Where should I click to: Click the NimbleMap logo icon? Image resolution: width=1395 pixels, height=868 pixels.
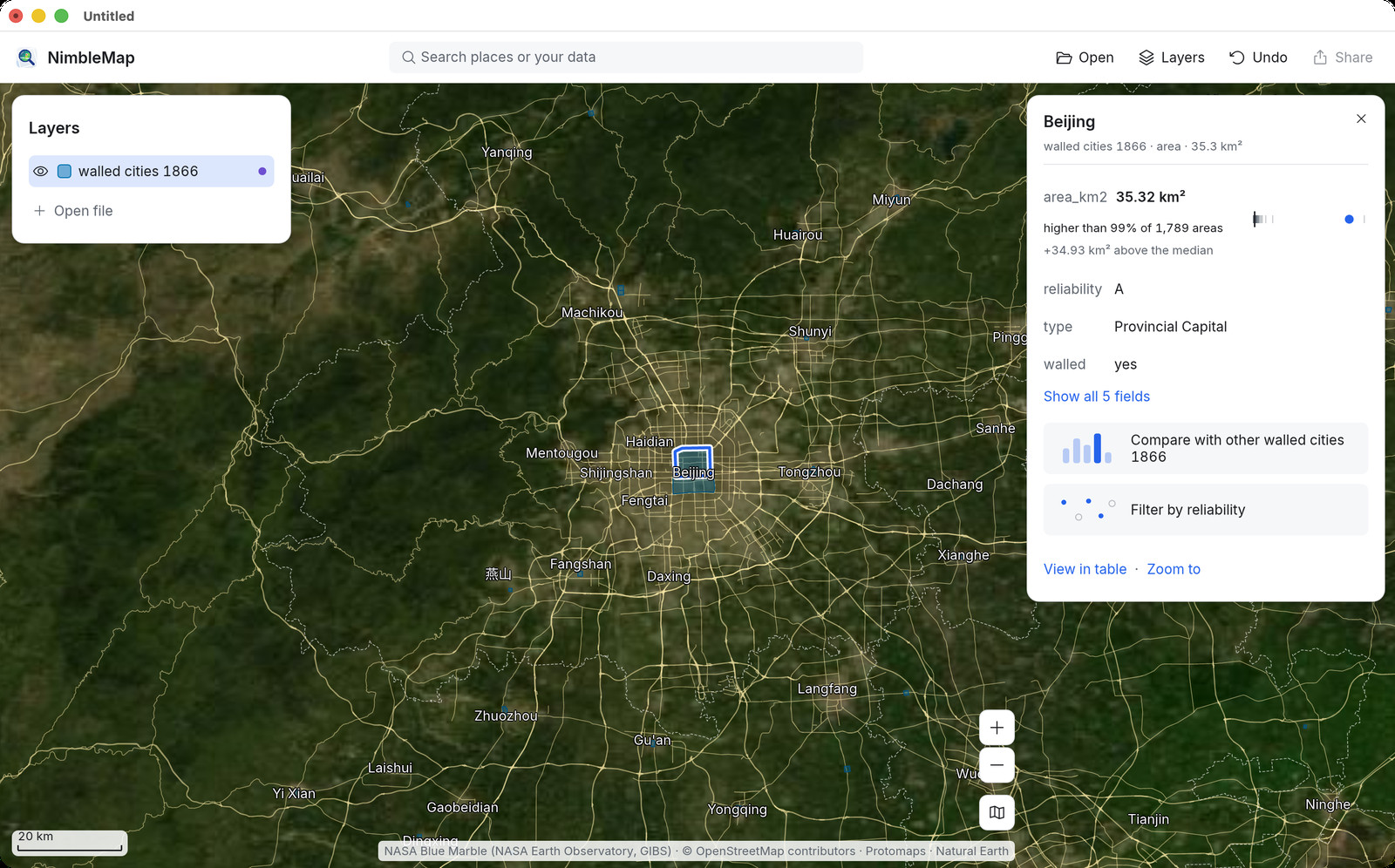click(x=26, y=58)
